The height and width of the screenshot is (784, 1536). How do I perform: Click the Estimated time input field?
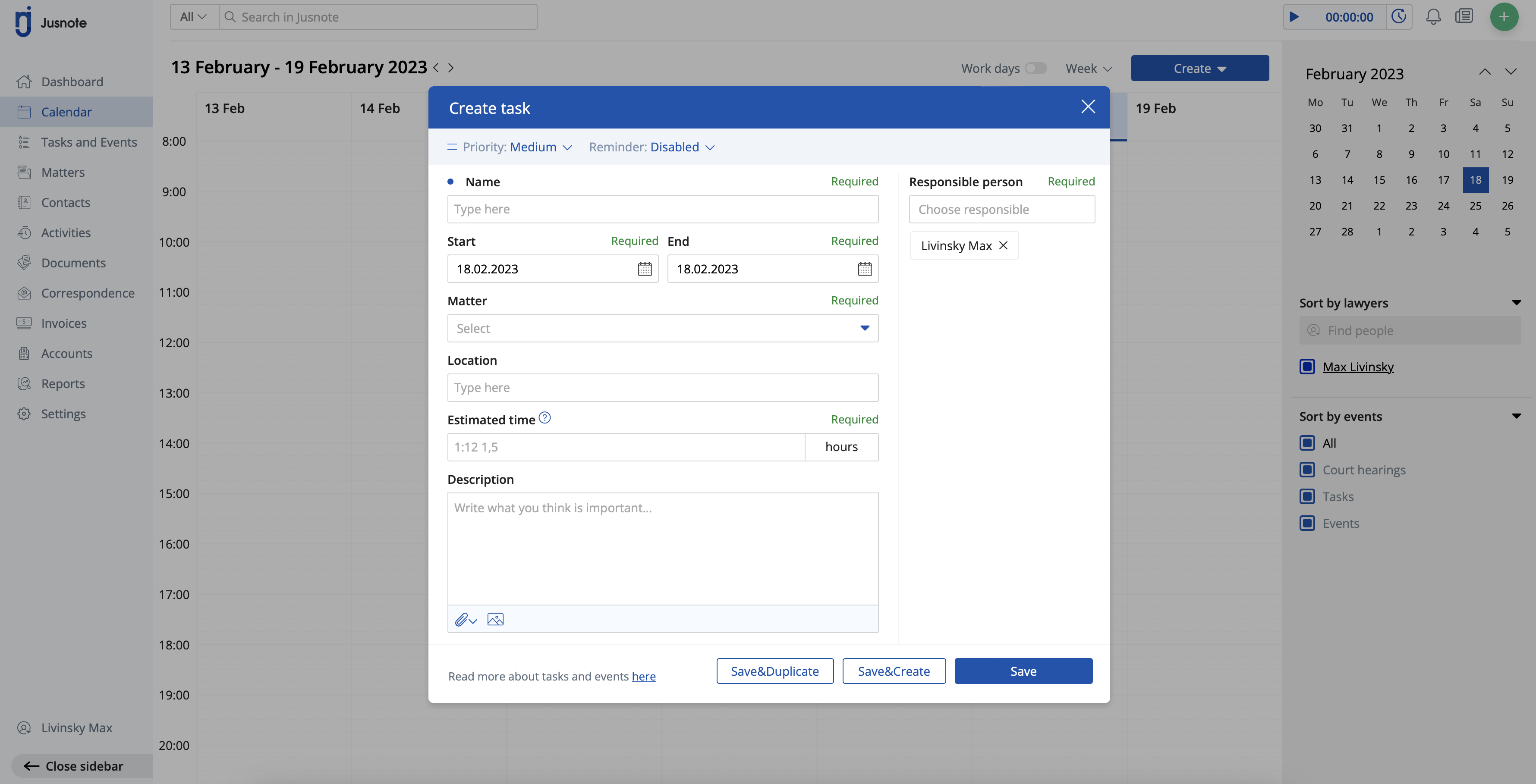tap(626, 447)
